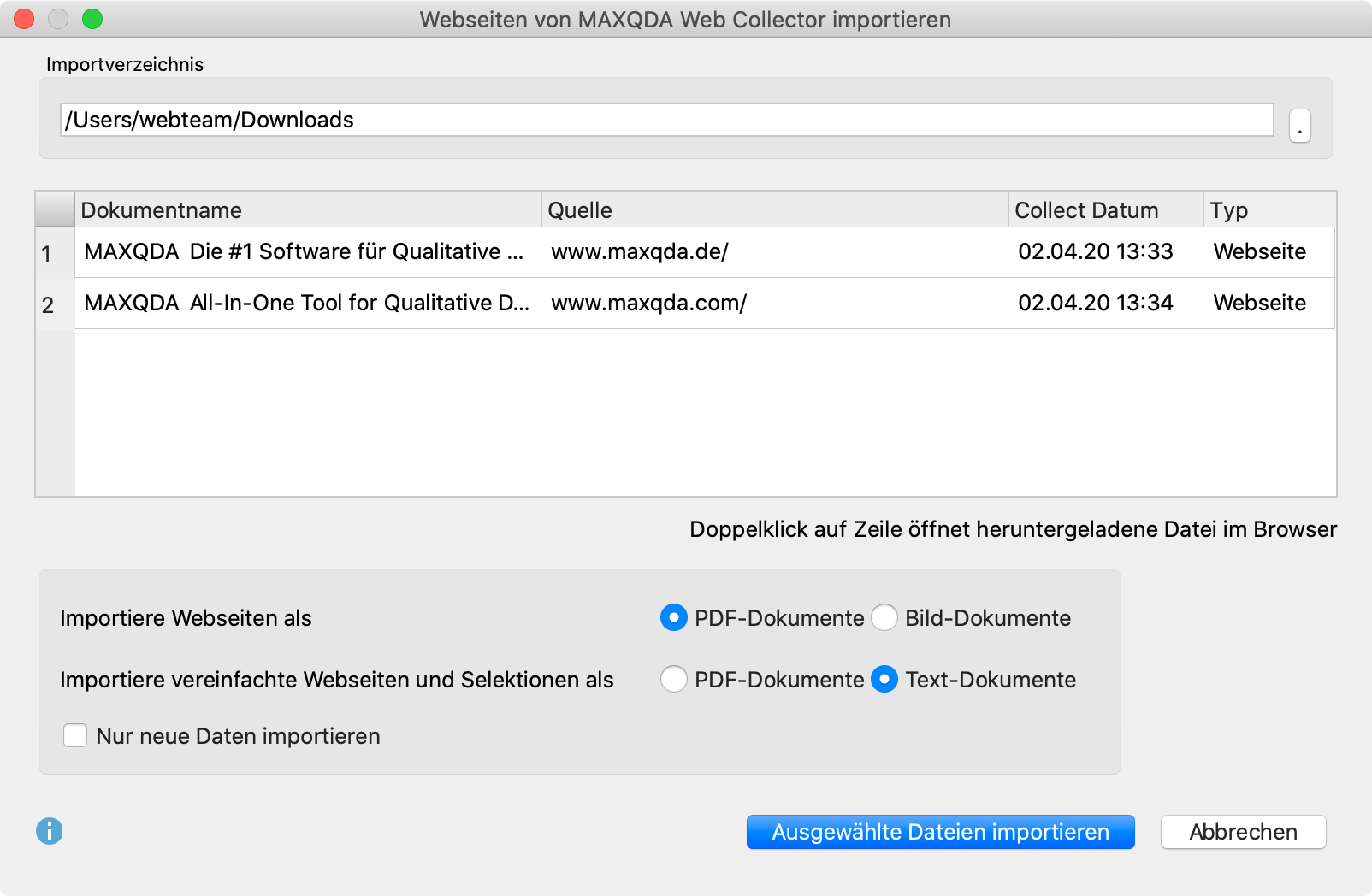Sort by Collect Datum column header

coord(1106,210)
